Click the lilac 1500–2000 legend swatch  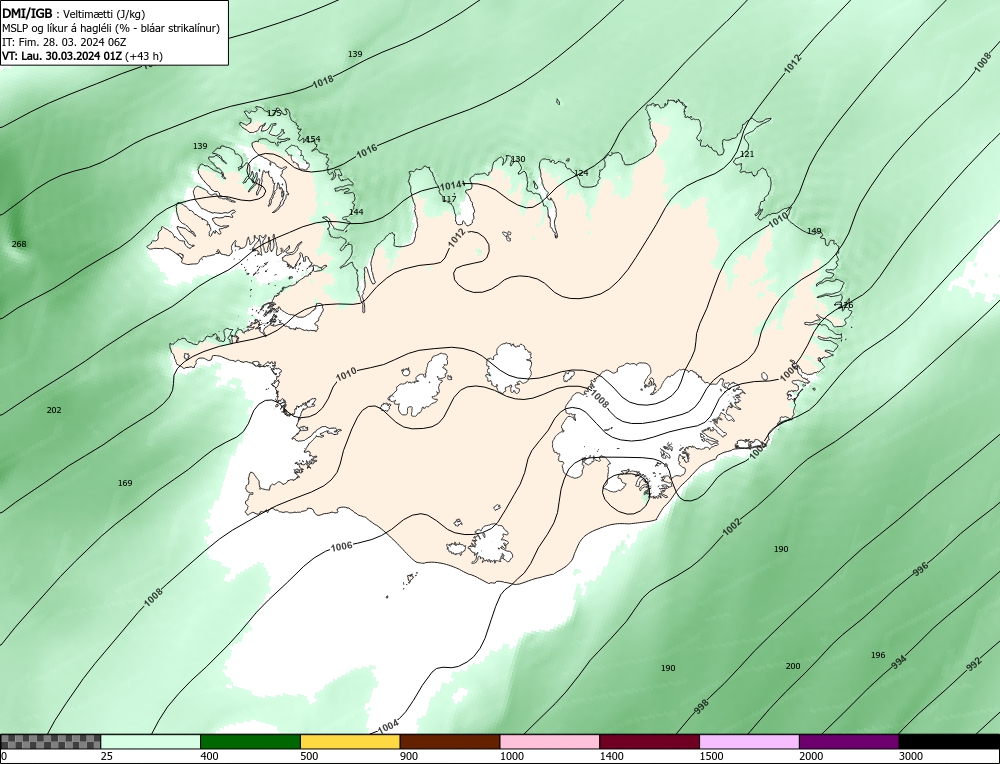(x=749, y=741)
